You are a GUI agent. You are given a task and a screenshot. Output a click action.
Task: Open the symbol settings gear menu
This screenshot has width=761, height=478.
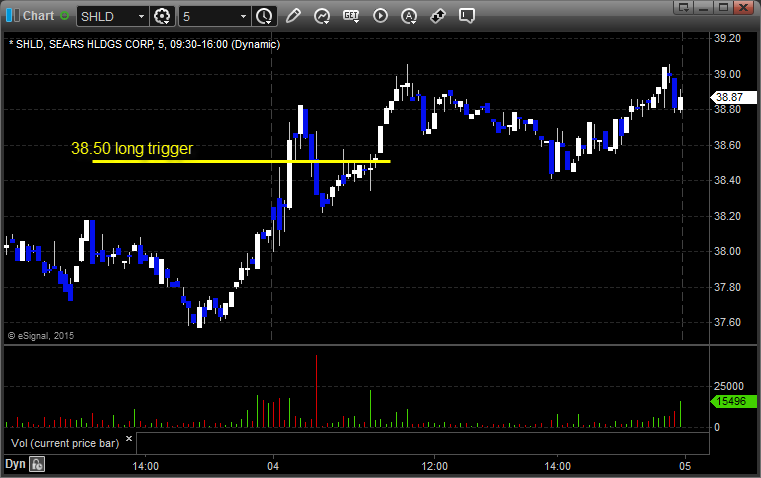(162, 16)
